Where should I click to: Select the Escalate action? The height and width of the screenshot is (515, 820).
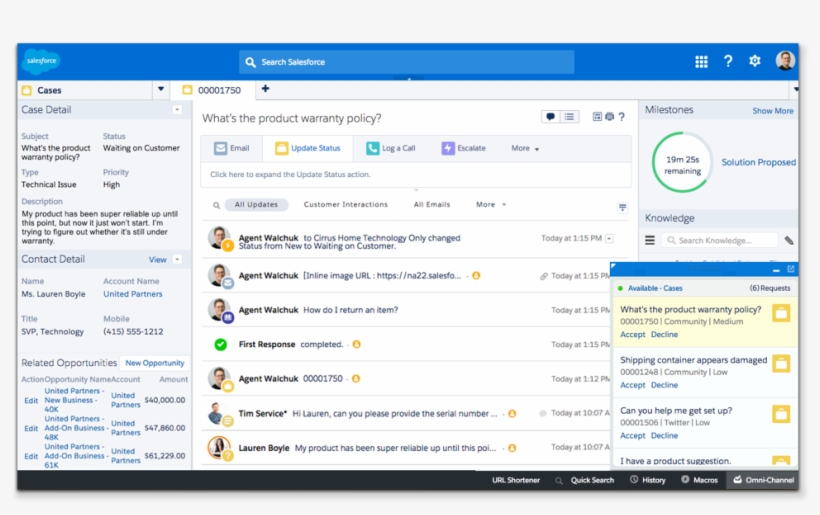point(463,148)
